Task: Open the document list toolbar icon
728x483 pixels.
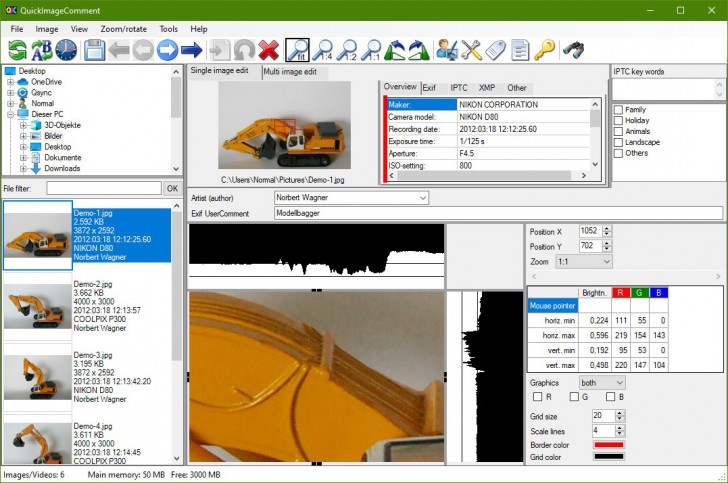Action: coord(520,50)
